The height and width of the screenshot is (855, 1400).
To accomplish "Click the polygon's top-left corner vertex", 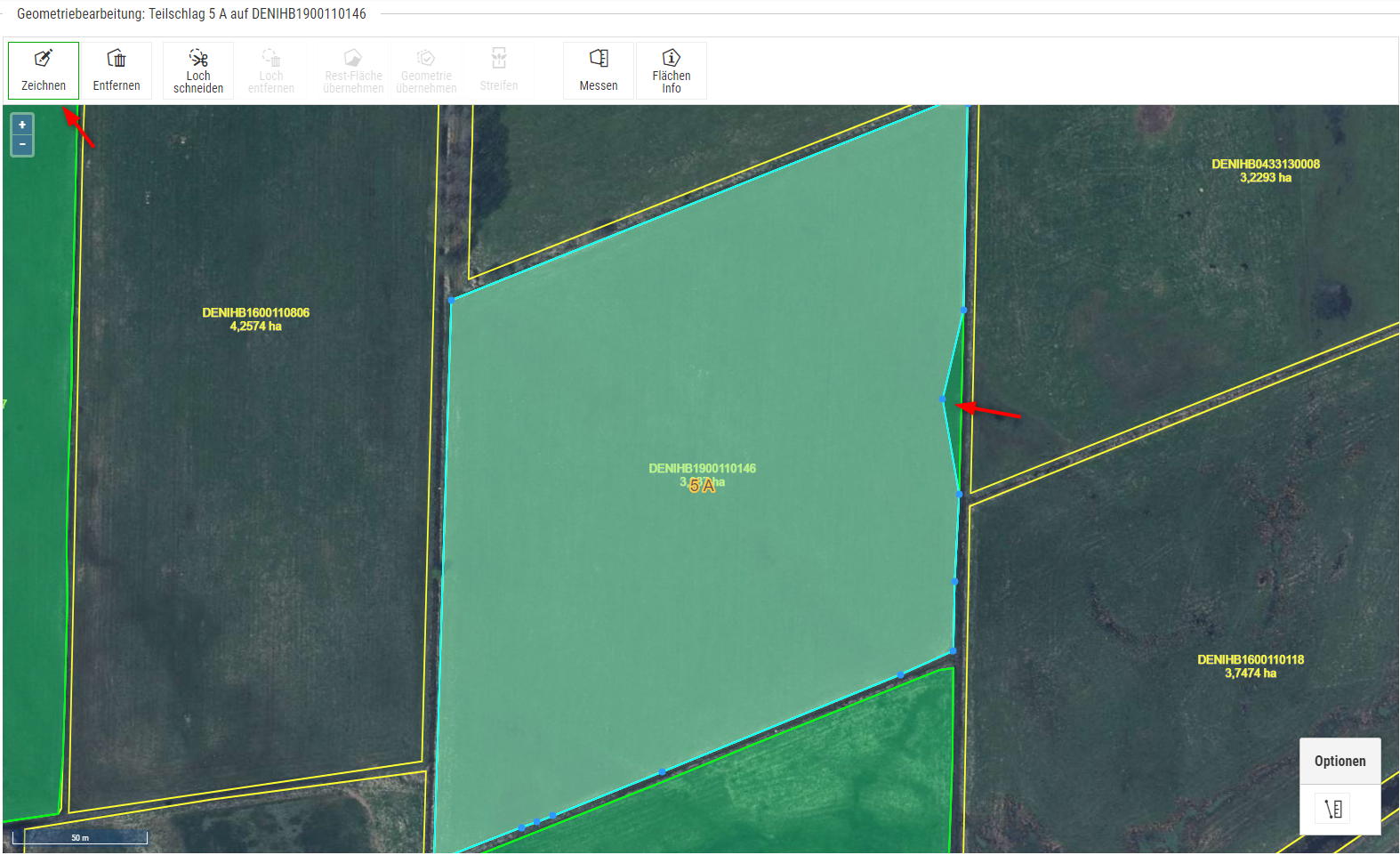I will point(451,300).
